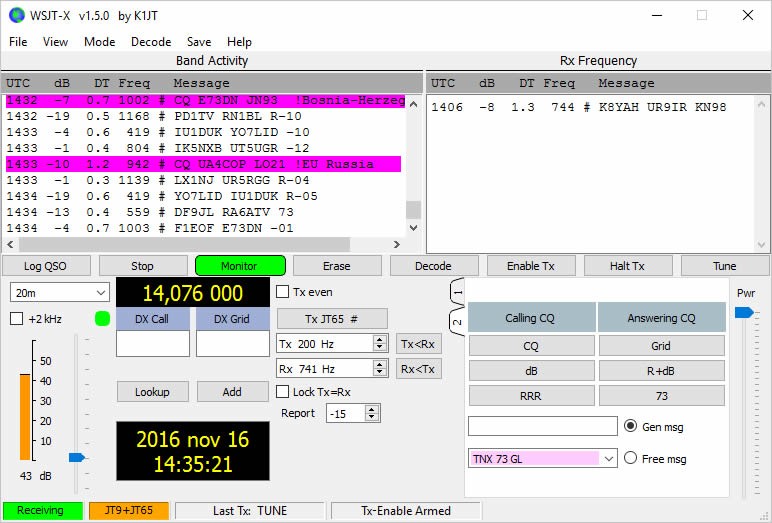Click the Lookup button
This screenshot has height=523, width=772.
point(153,392)
